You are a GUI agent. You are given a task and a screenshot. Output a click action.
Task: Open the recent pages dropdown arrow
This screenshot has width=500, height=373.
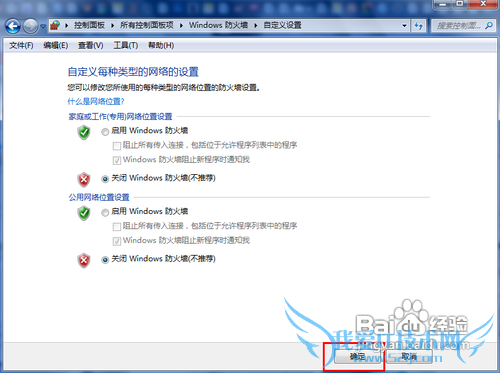pos(43,26)
